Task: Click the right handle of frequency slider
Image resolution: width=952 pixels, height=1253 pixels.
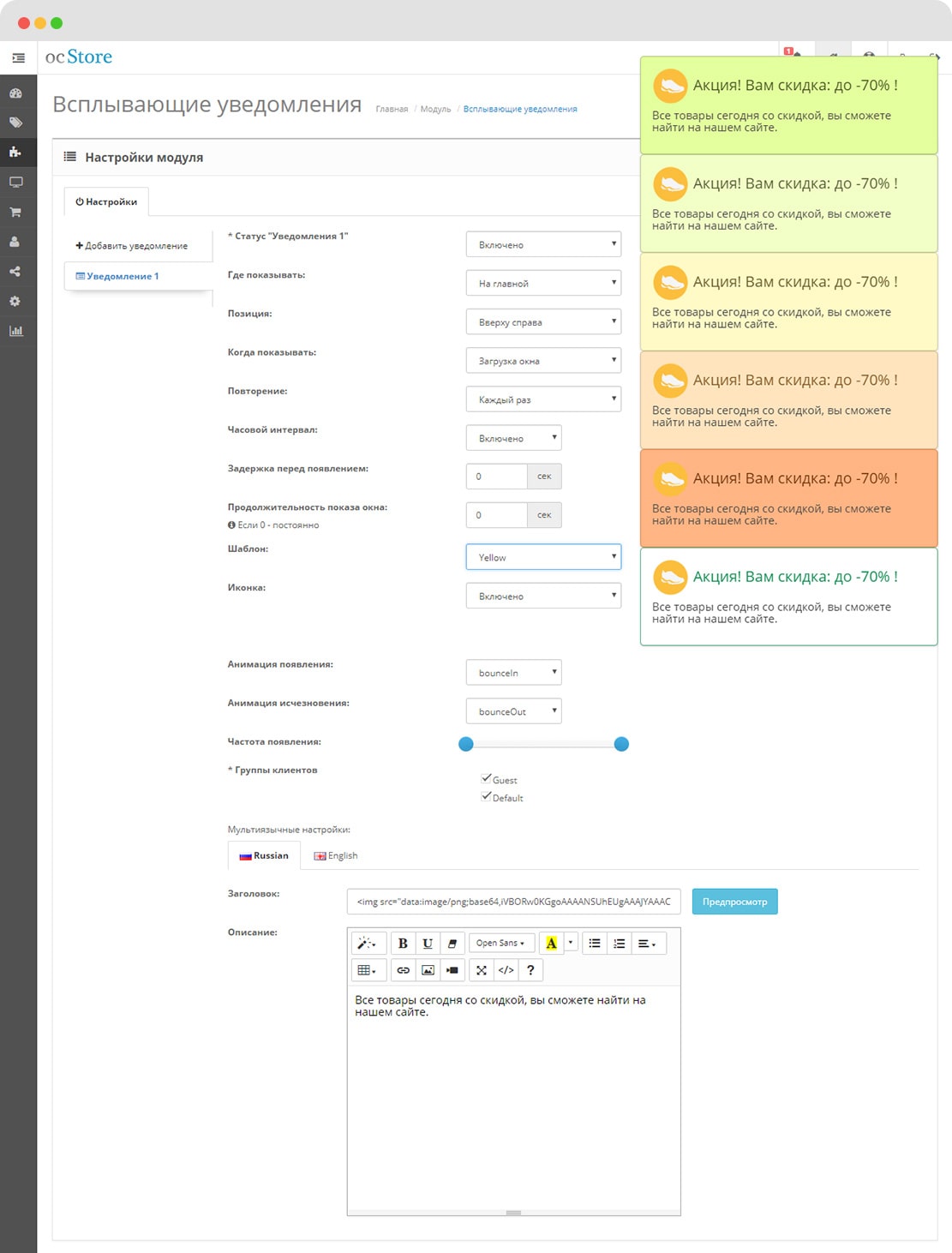Action: pos(622,744)
